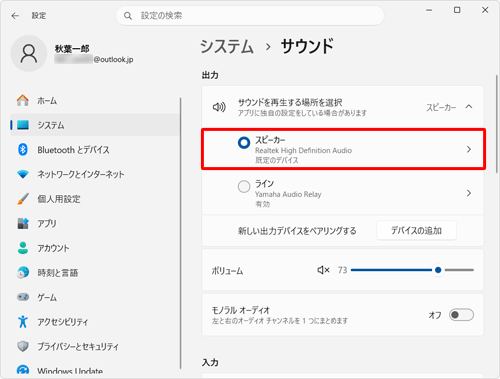The height and width of the screenshot is (379, 500).
Task: Open アクセシビリティ settings page
Action: (95, 322)
